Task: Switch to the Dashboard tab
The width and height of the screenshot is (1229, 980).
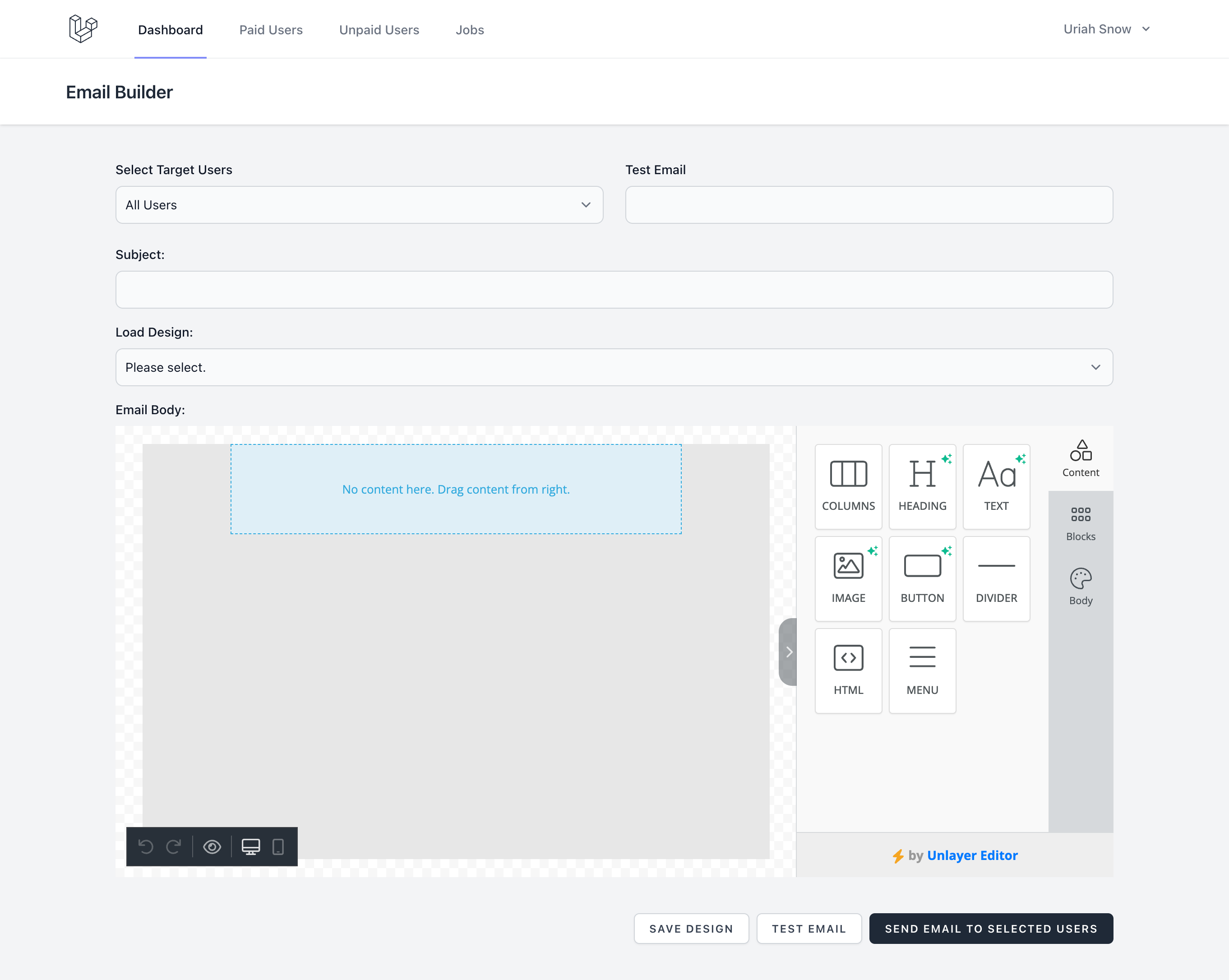Action: (x=170, y=29)
